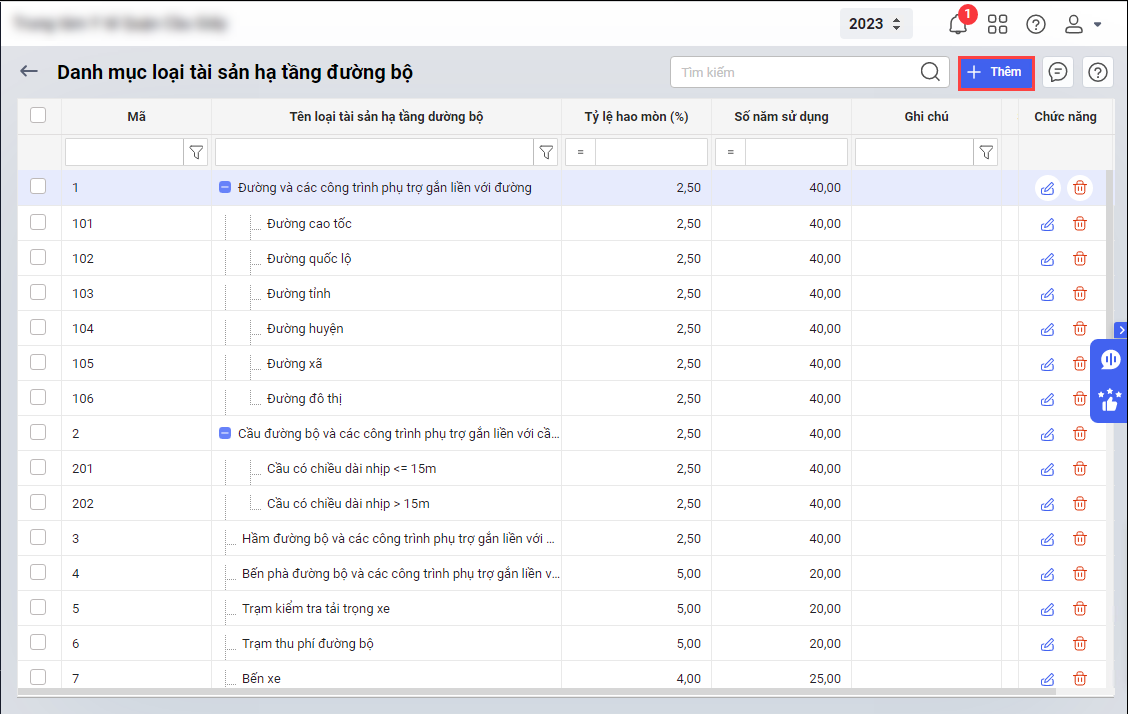Screen dimensions: 1128x714
Task: Open filter icon for Mã column
Action: coord(197,152)
